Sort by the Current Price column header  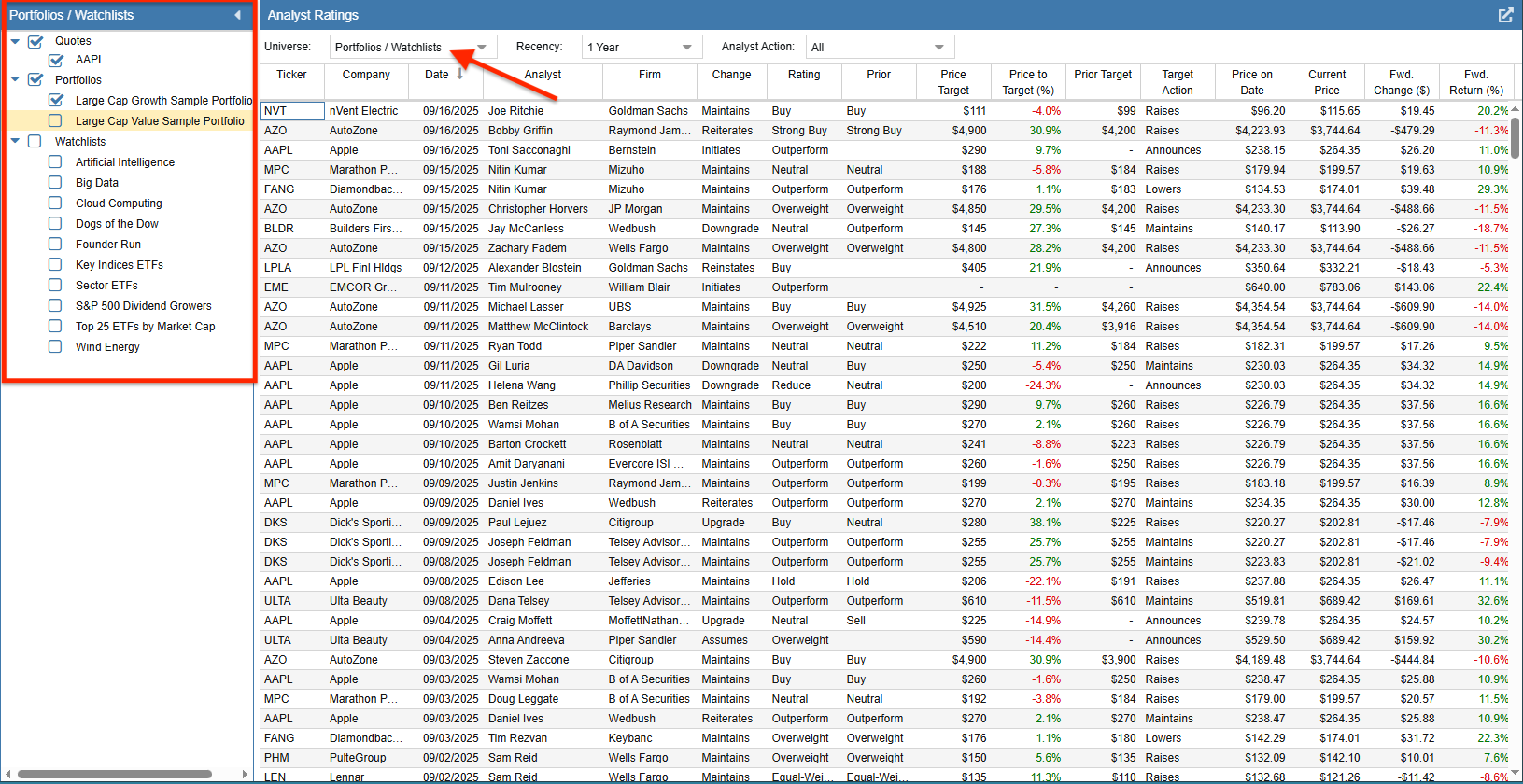[x=1327, y=82]
